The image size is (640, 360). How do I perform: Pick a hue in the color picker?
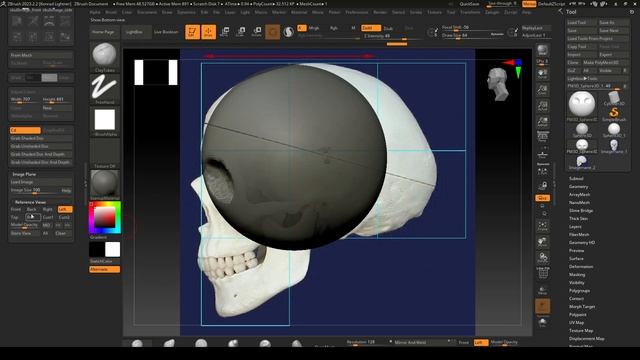click(x=104, y=218)
